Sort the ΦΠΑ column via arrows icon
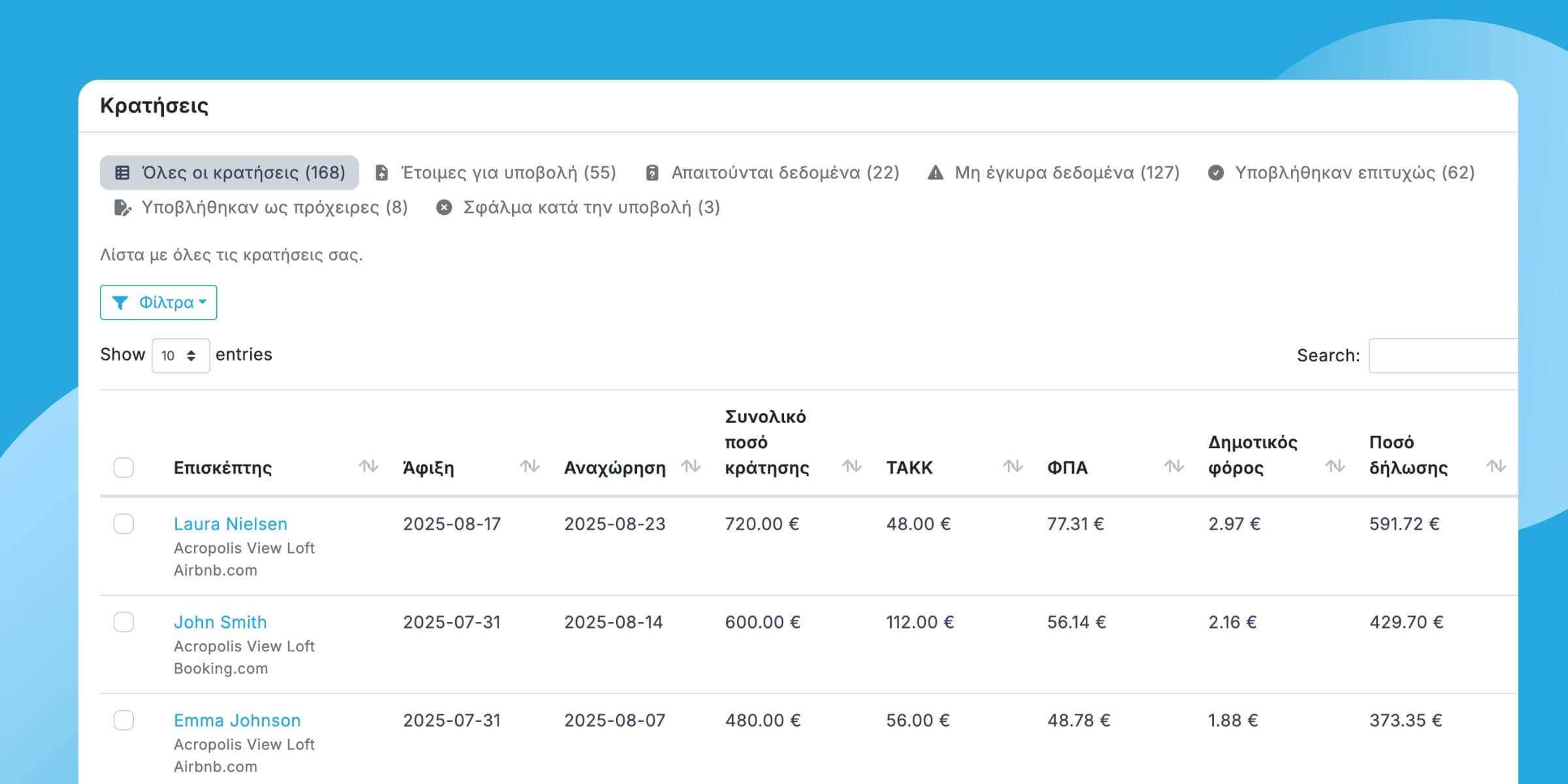1568x784 pixels. pos(1174,466)
